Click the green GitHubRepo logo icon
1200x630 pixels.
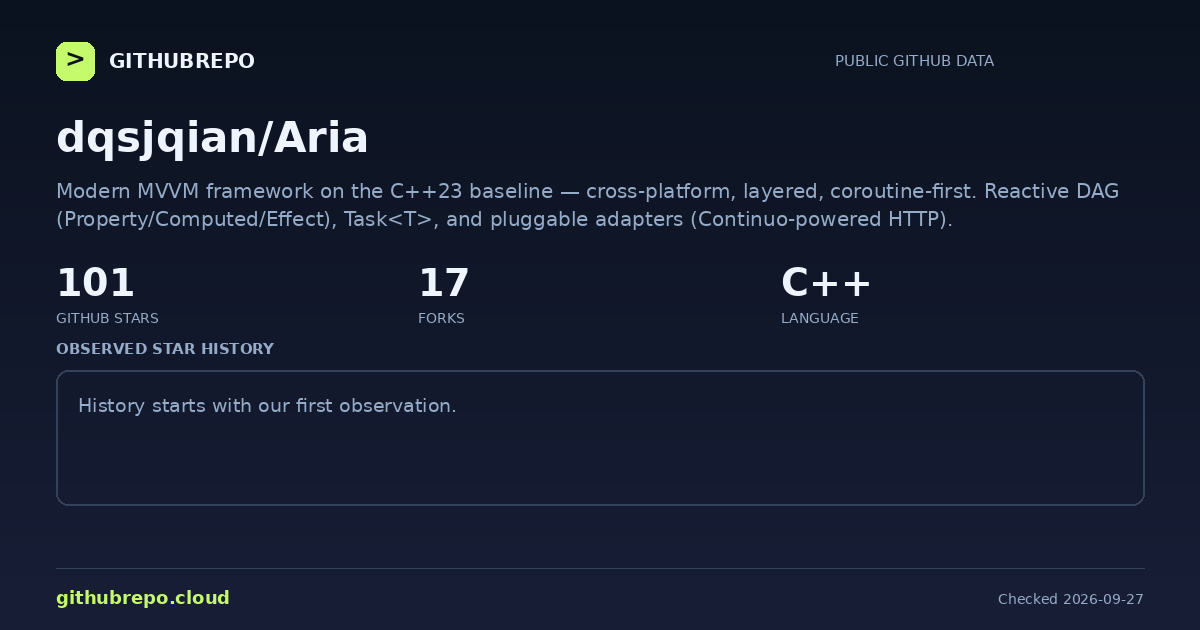[75, 61]
